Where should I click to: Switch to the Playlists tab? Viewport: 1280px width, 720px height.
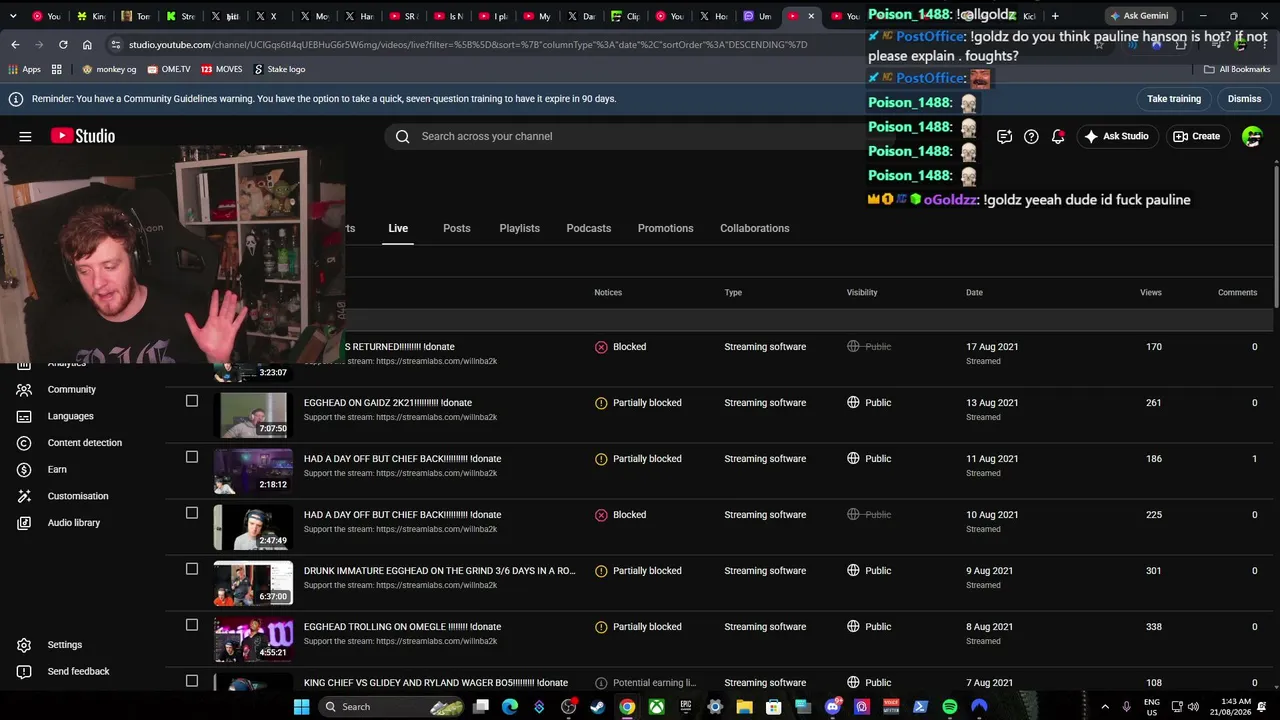coord(519,228)
